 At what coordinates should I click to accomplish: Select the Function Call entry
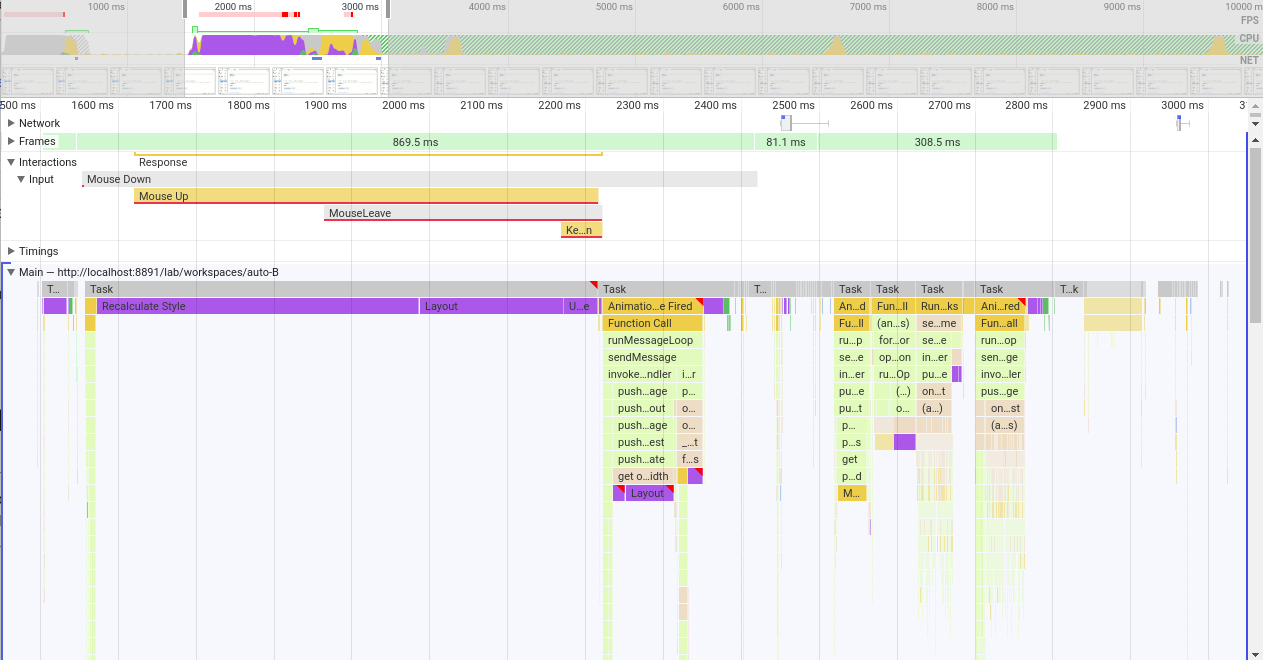[645, 323]
